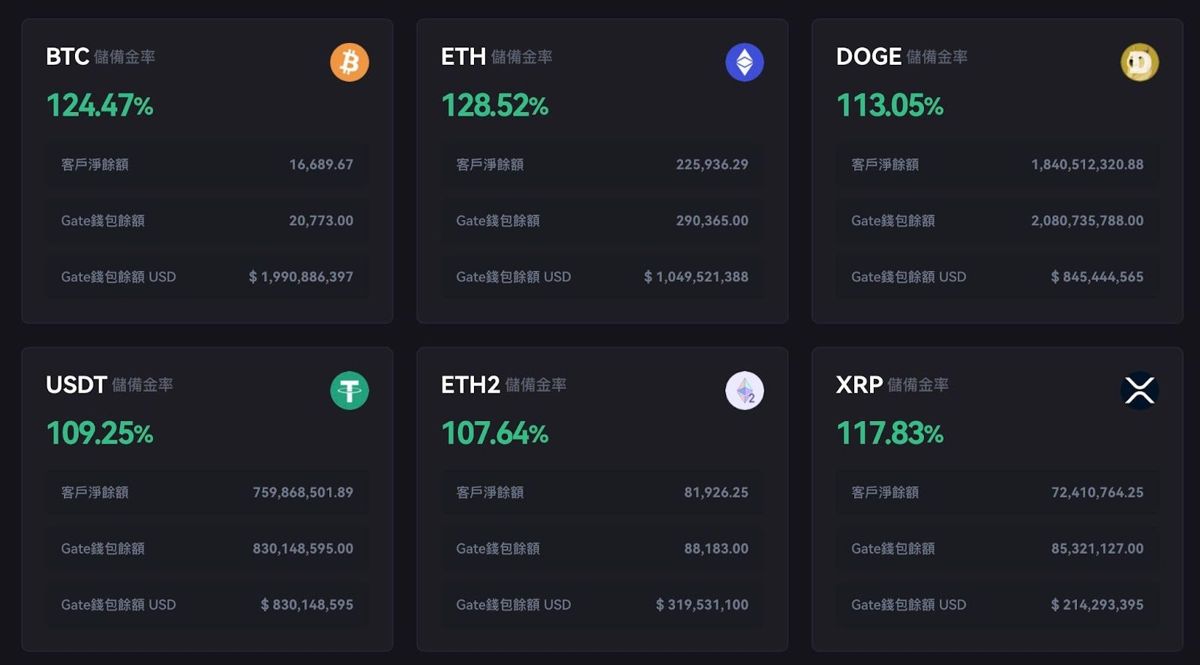
Task: Click the black XRP icon
Action: 1140,391
